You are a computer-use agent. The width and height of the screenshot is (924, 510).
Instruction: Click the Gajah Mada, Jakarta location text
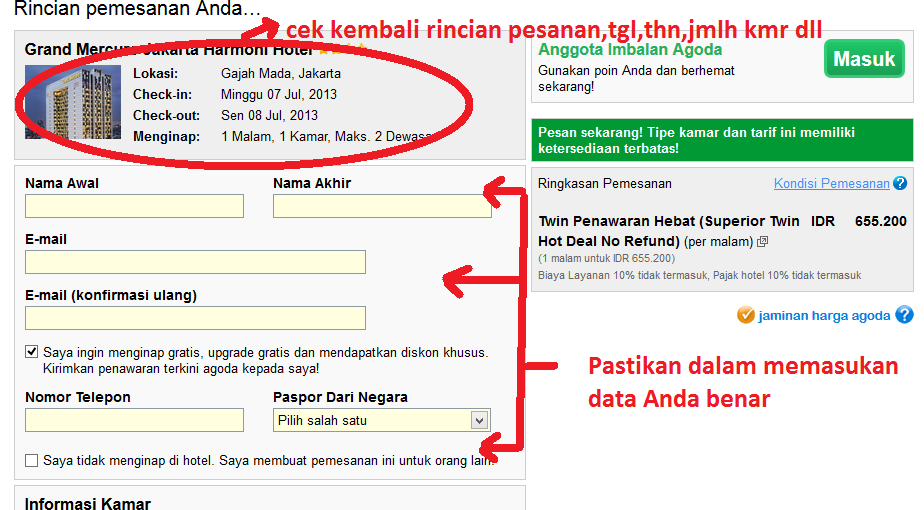point(280,74)
